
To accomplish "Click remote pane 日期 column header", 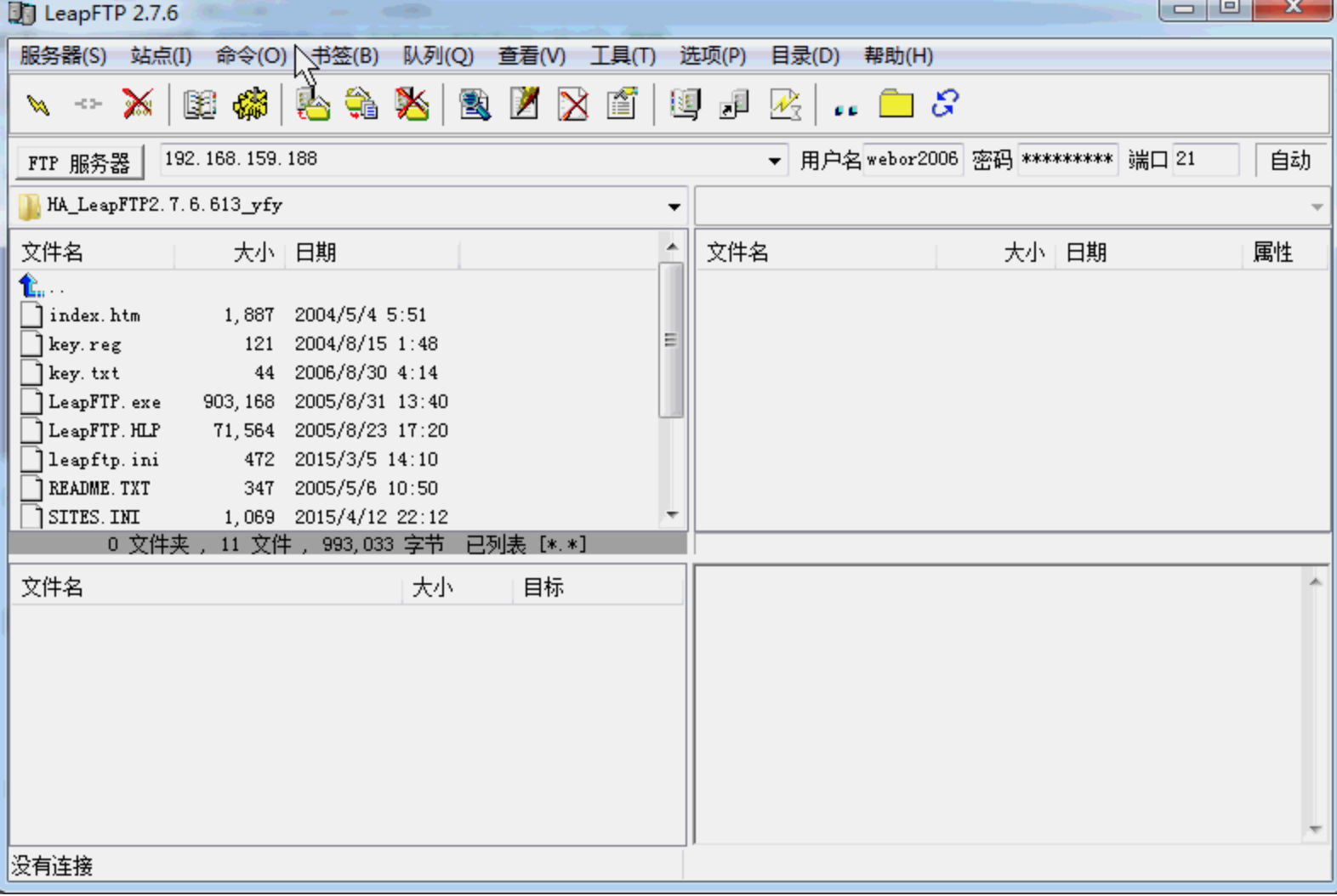I will [x=1148, y=252].
